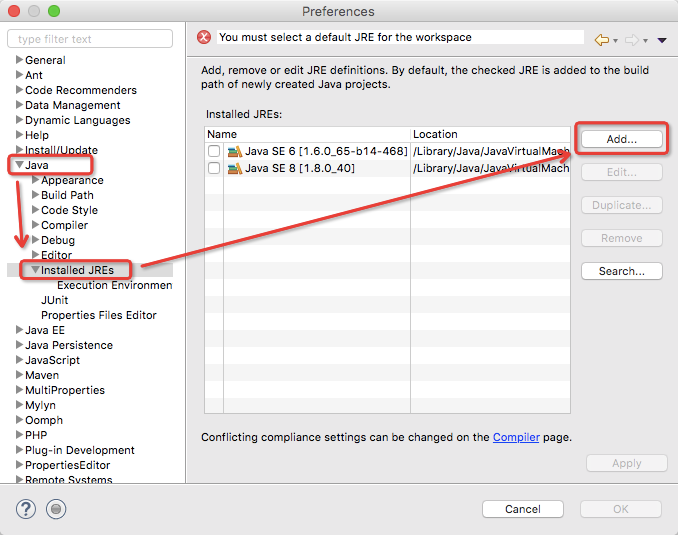Select Mylyn tree item
678x535 pixels.
(x=40, y=405)
